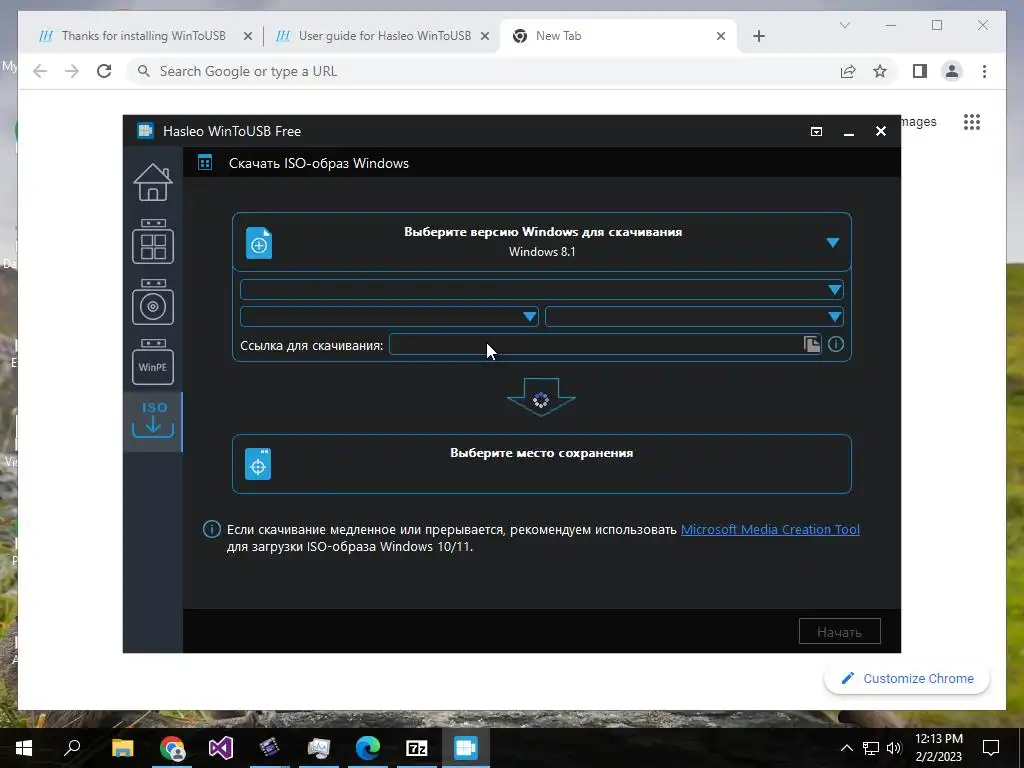The height and width of the screenshot is (768, 1024).
Task: Click the WinToUSB menu icon in title bar
Action: click(816, 131)
